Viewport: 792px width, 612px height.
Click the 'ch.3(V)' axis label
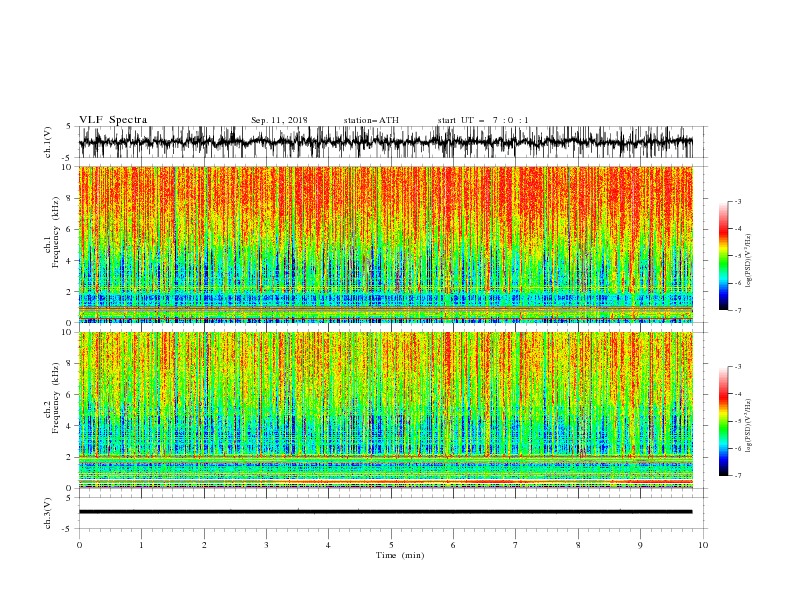point(48,513)
